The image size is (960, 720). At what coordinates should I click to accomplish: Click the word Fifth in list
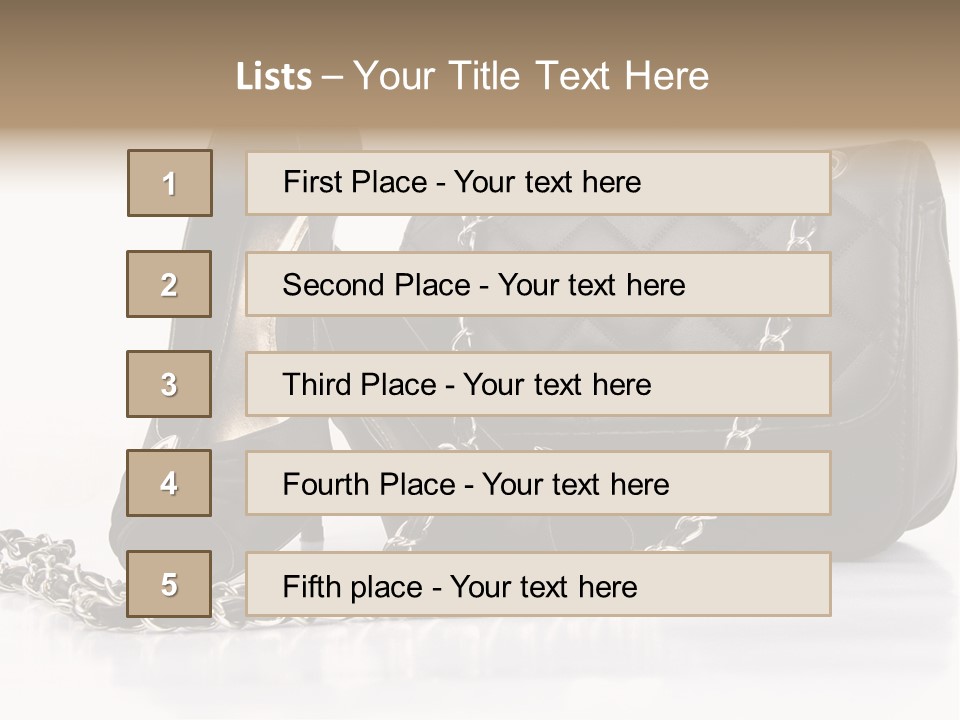click(312, 586)
